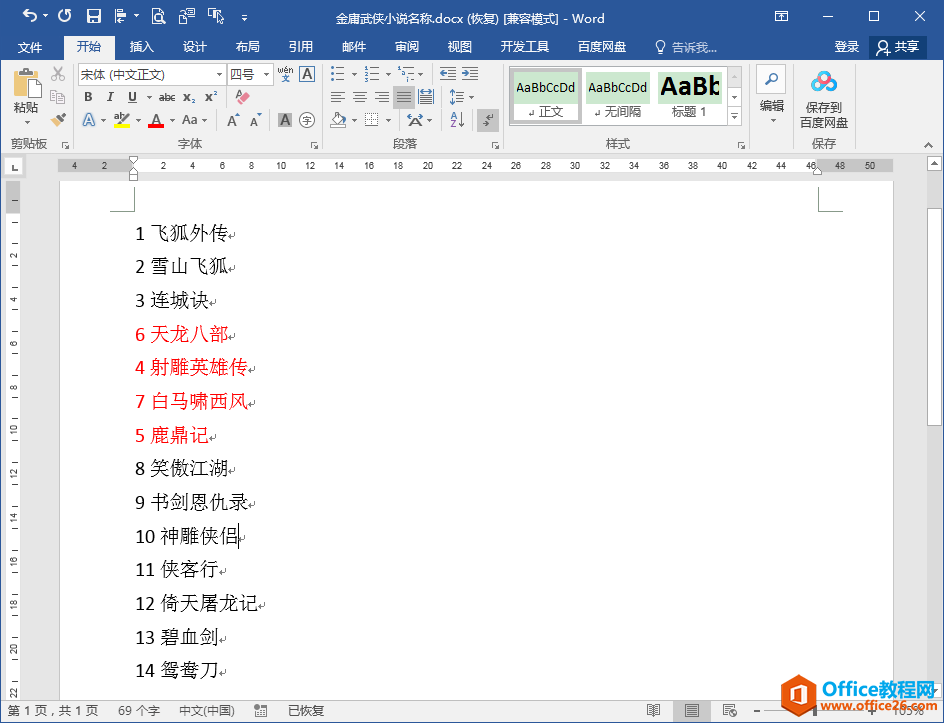
Task: Open Find/Editing magnifier button
Action: pyautogui.click(x=771, y=79)
